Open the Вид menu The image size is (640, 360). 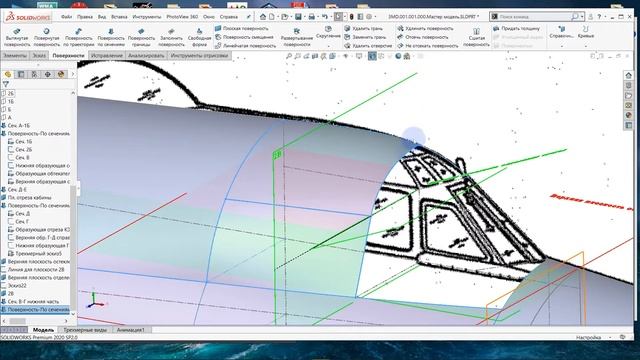click(102, 17)
